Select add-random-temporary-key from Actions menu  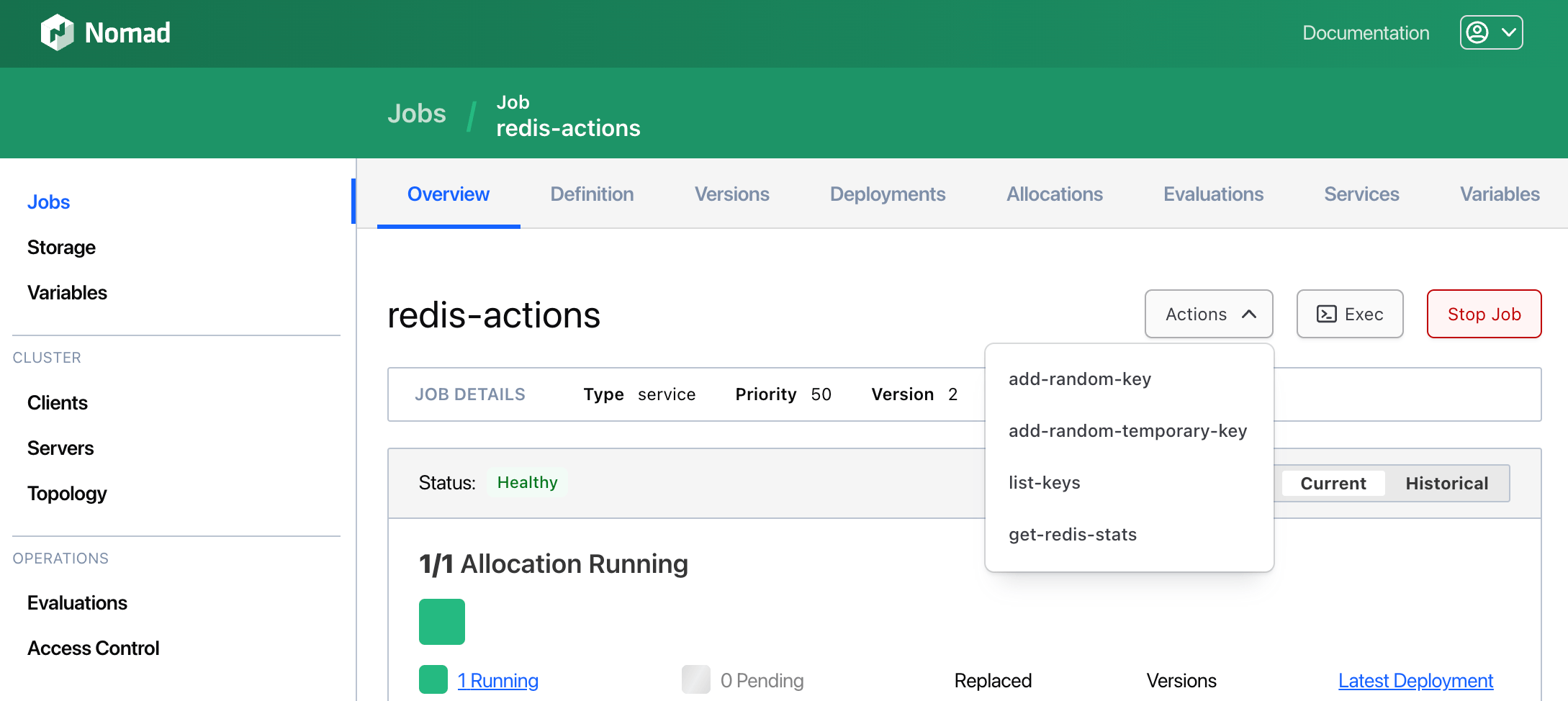click(x=1127, y=430)
